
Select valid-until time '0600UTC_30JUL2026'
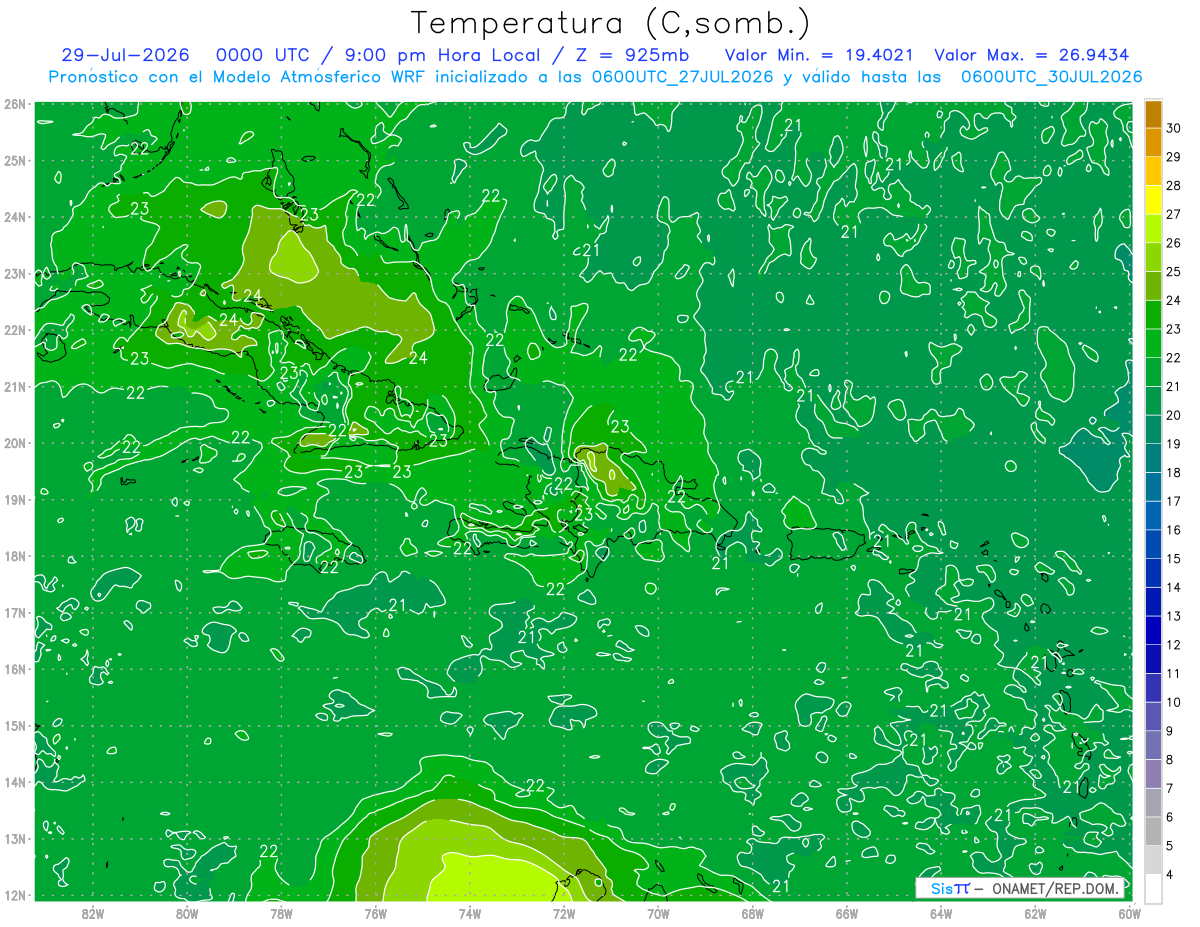click(x=1051, y=77)
